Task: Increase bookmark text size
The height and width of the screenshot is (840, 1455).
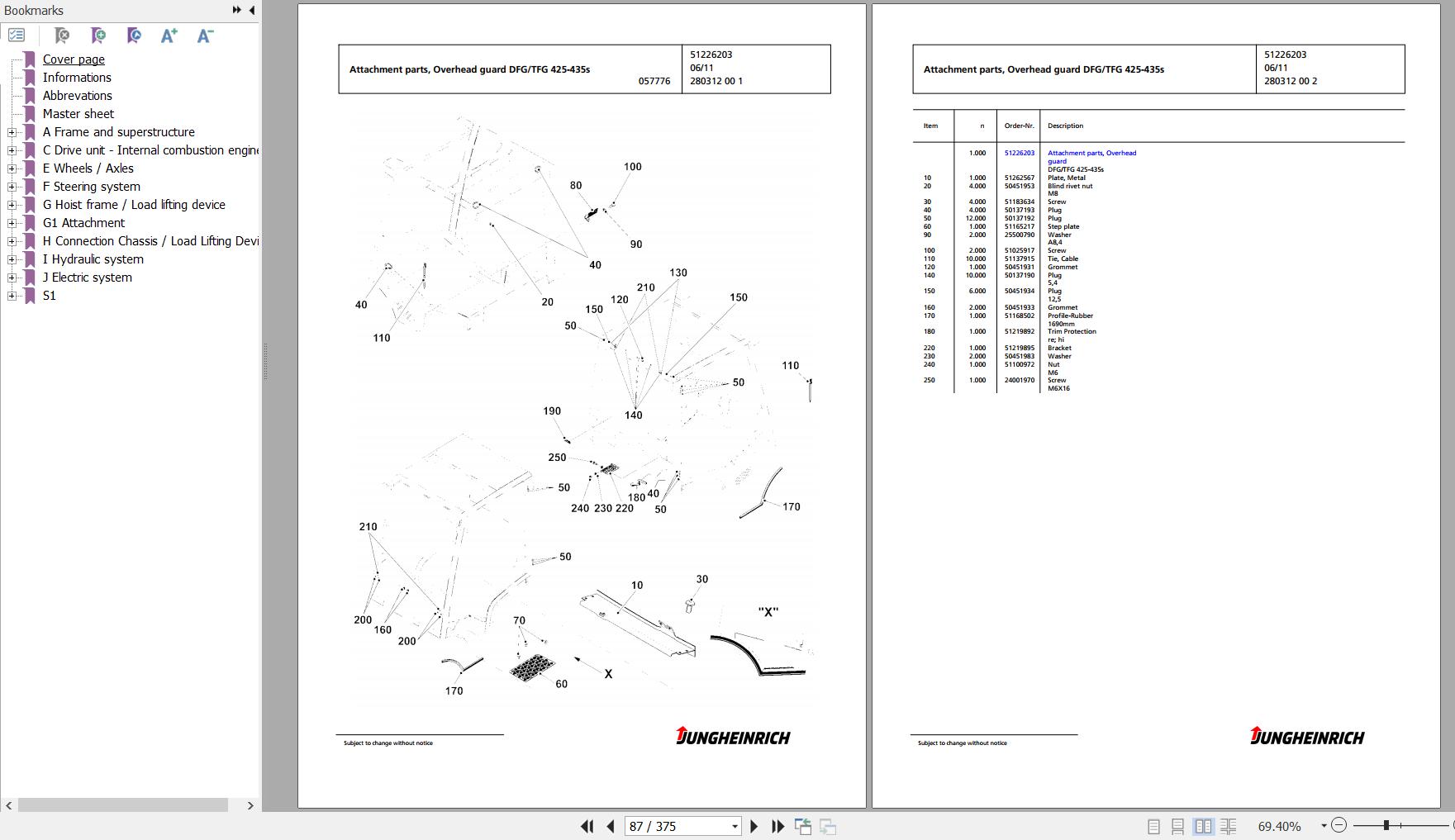Action: point(169,35)
